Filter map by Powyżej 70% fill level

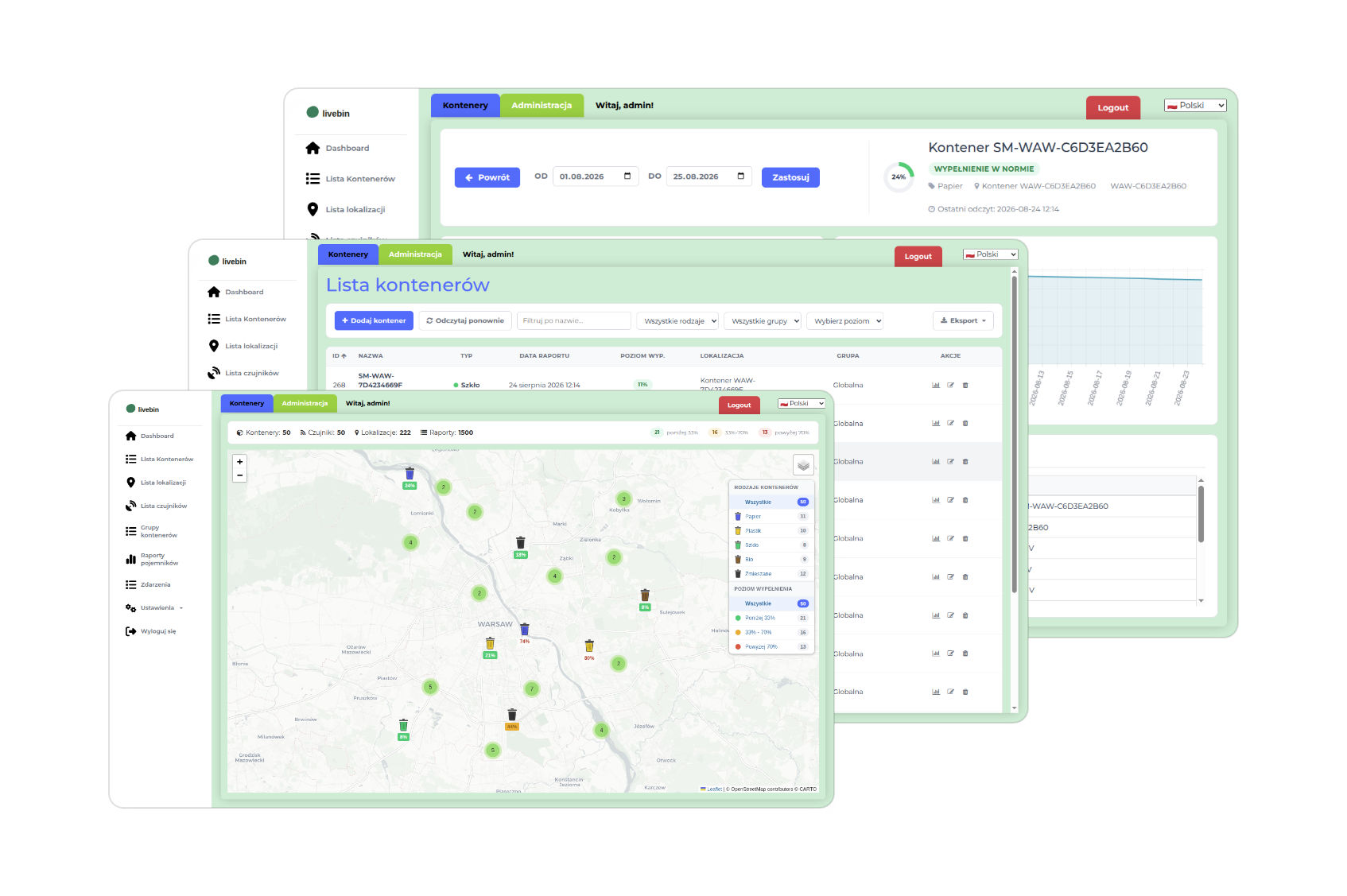click(x=771, y=646)
